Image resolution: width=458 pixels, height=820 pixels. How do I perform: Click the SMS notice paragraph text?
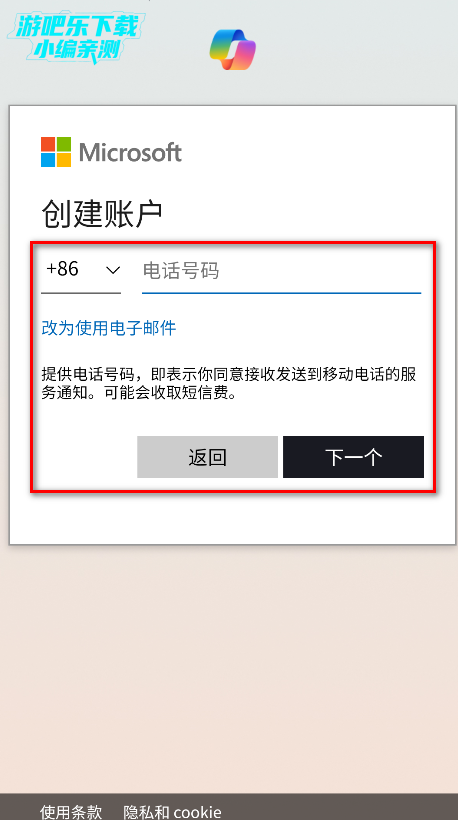click(229, 384)
